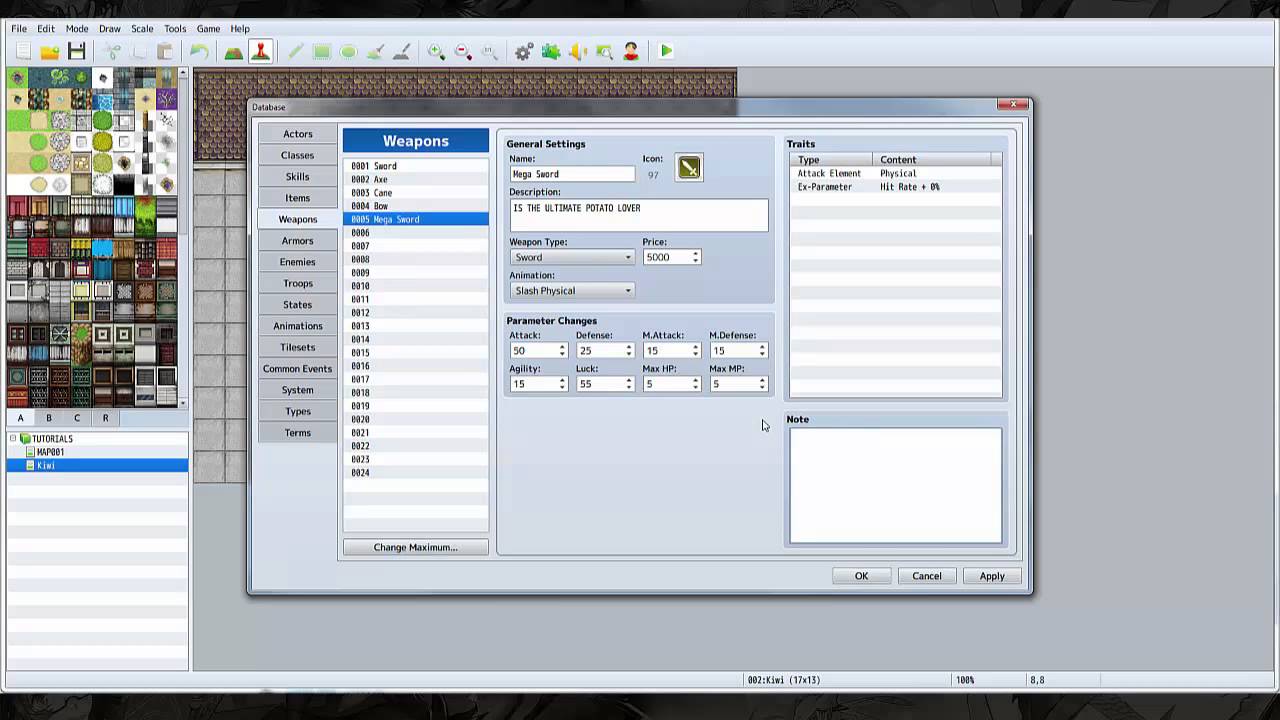
Task: Open the Animation dropdown
Action: [x=572, y=291]
